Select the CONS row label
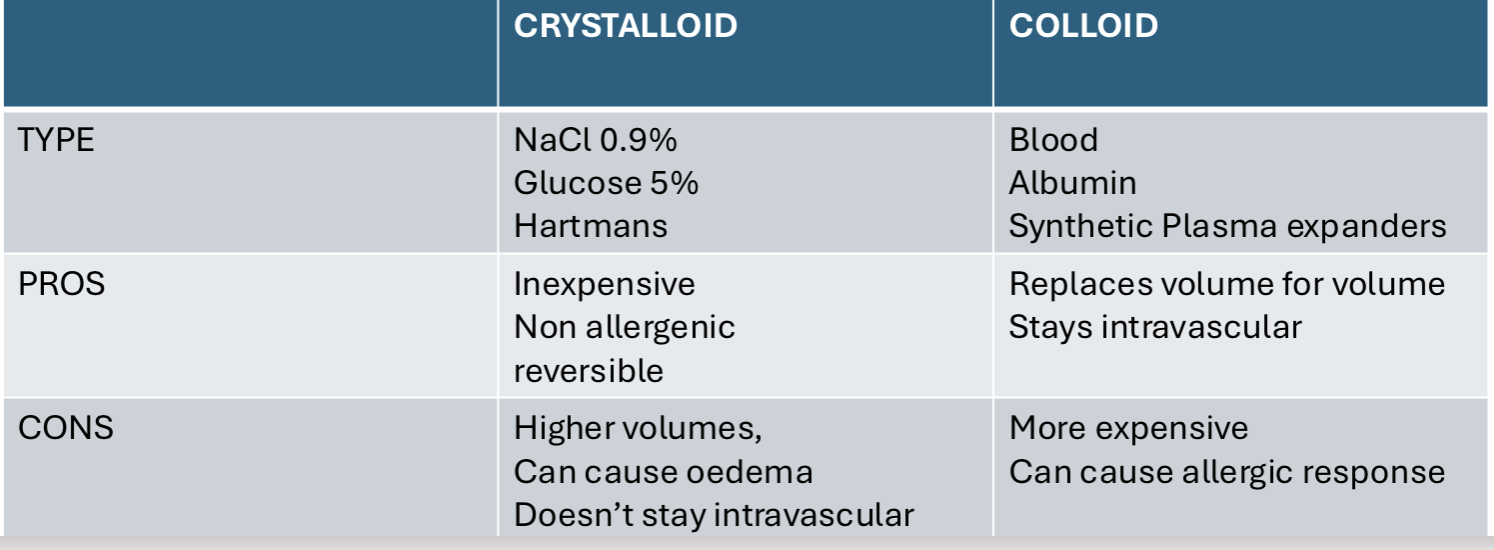 (65, 429)
